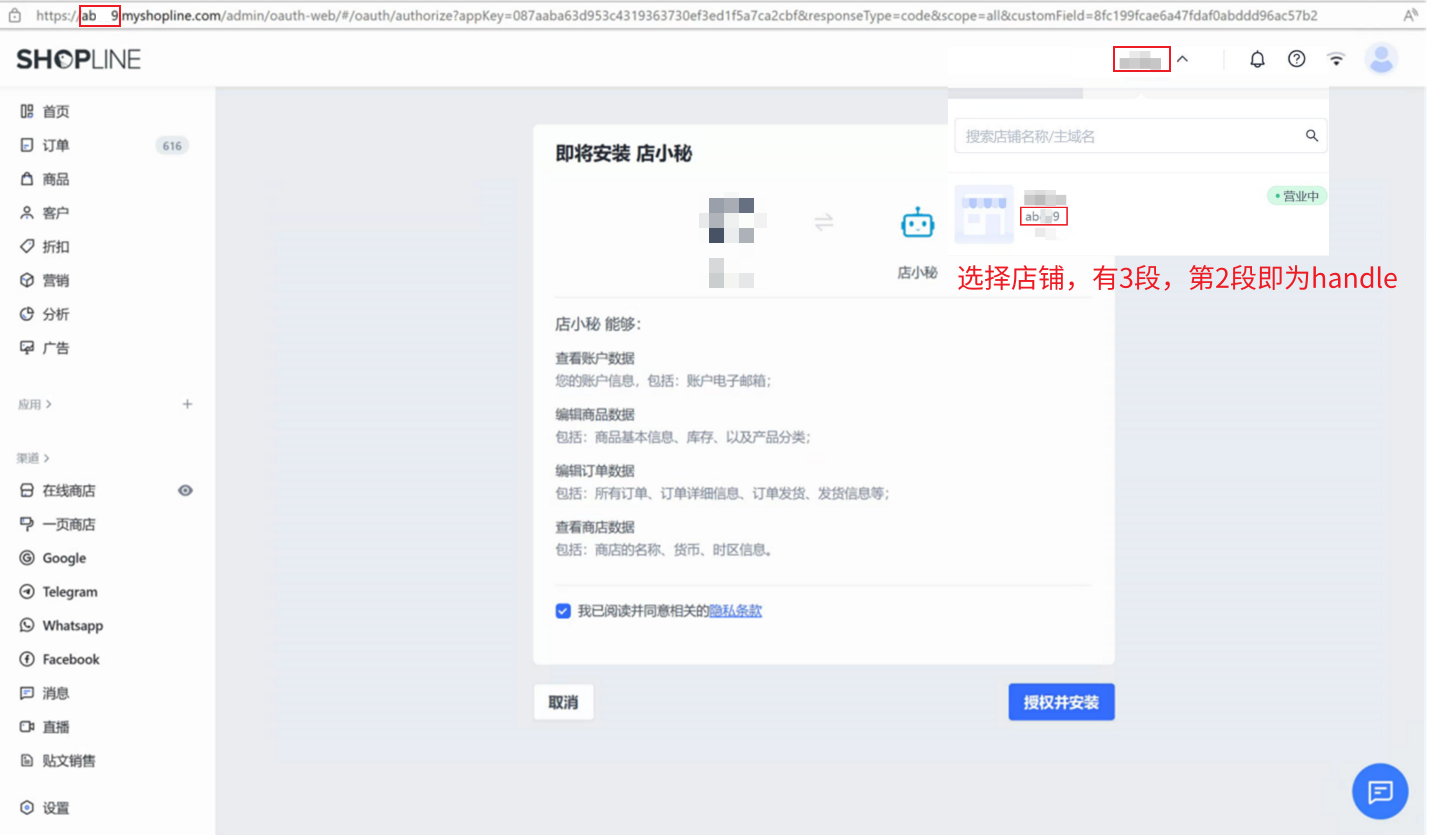Click the Facebook icon in the sidebar
The width and height of the screenshot is (1429, 835).
pyautogui.click(x=27, y=659)
